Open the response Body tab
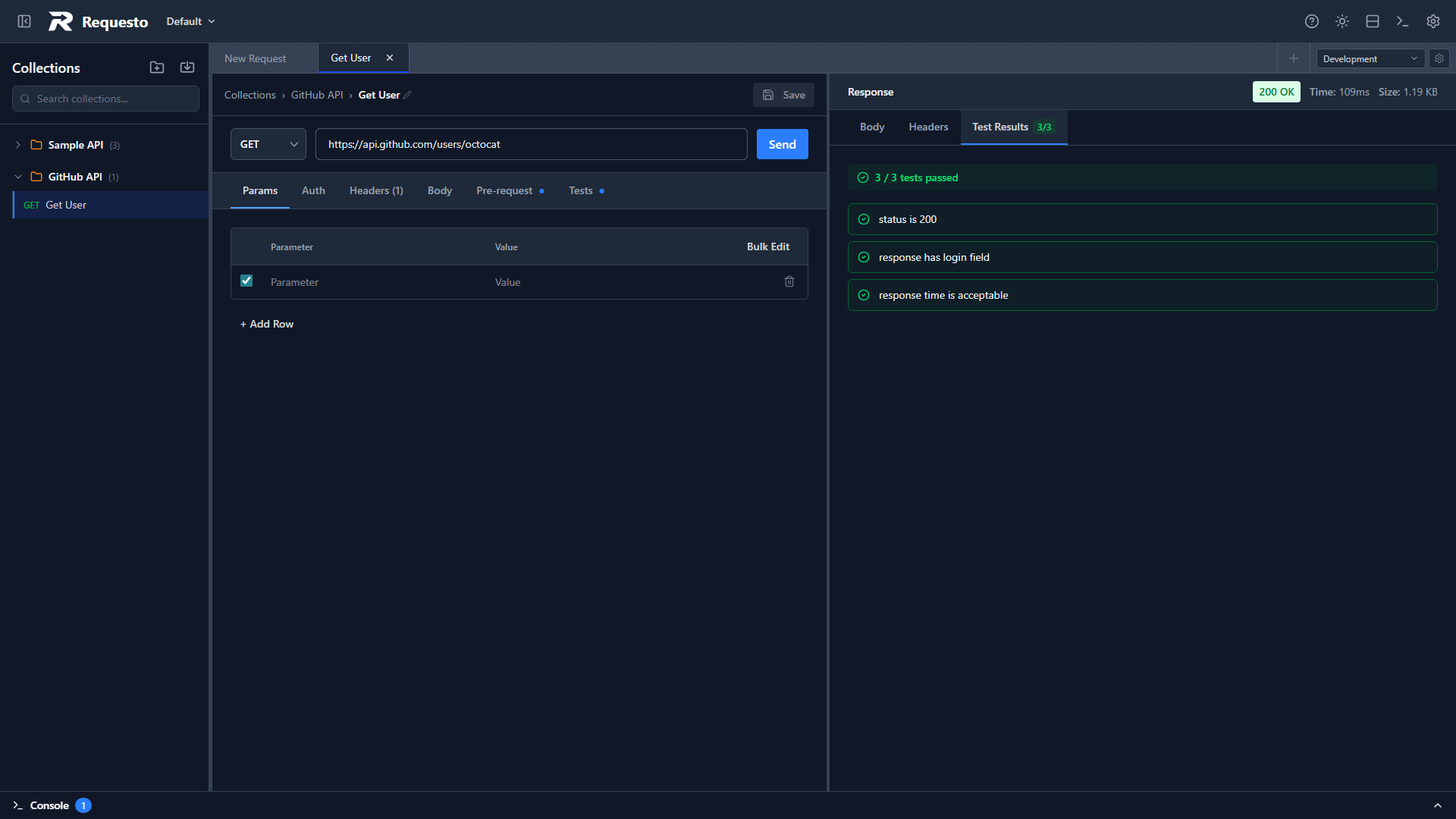The width and height of the screenshot is (1456, 819). [872, 127]
